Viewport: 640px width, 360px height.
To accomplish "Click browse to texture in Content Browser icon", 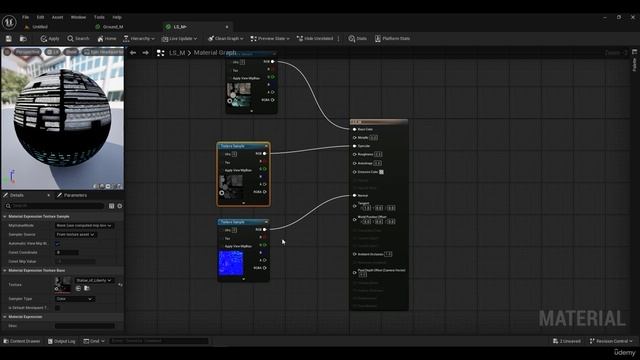I will pyautogui.click(x=87, y=289).
